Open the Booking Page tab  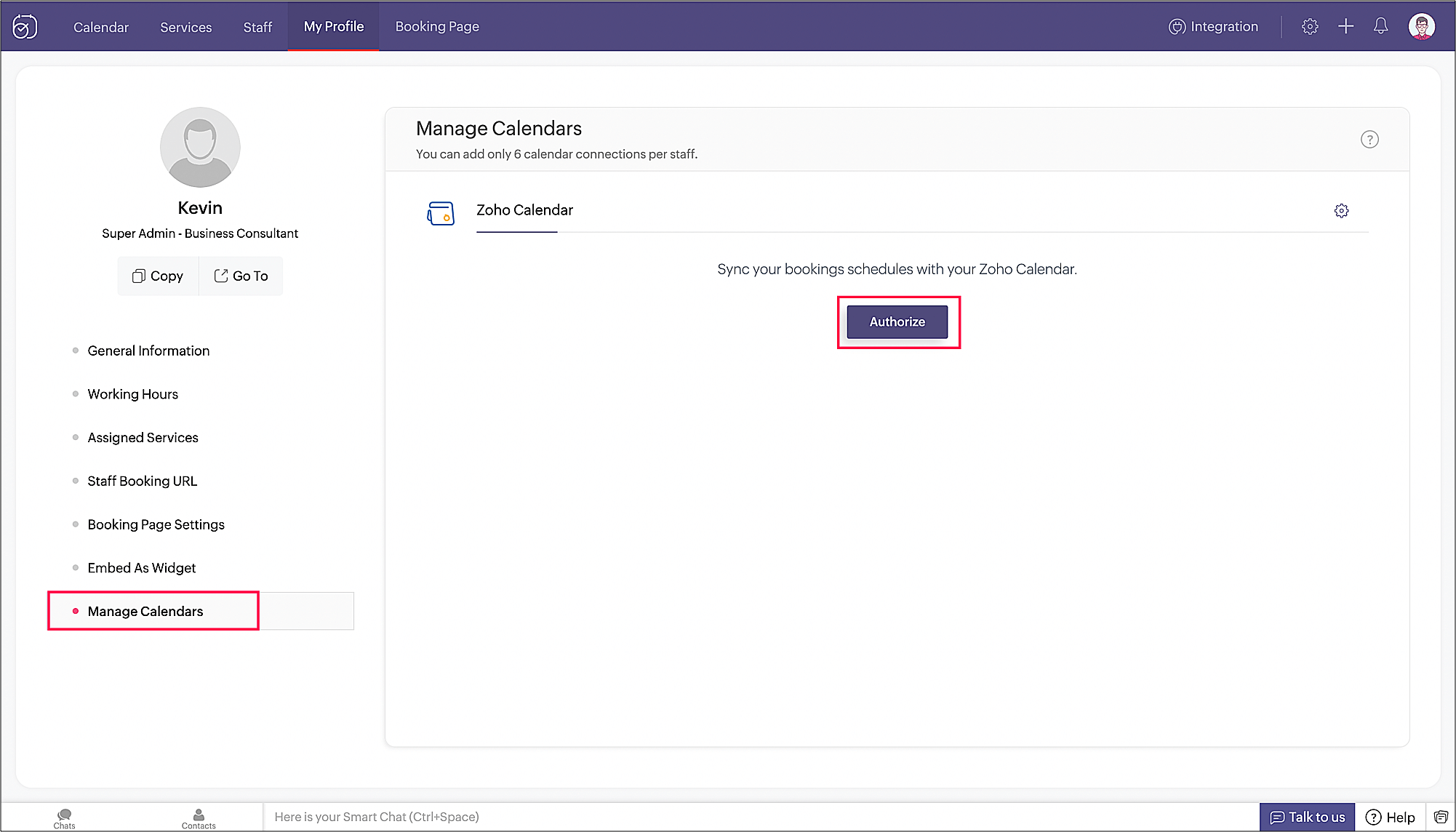[x=436, y=27]
